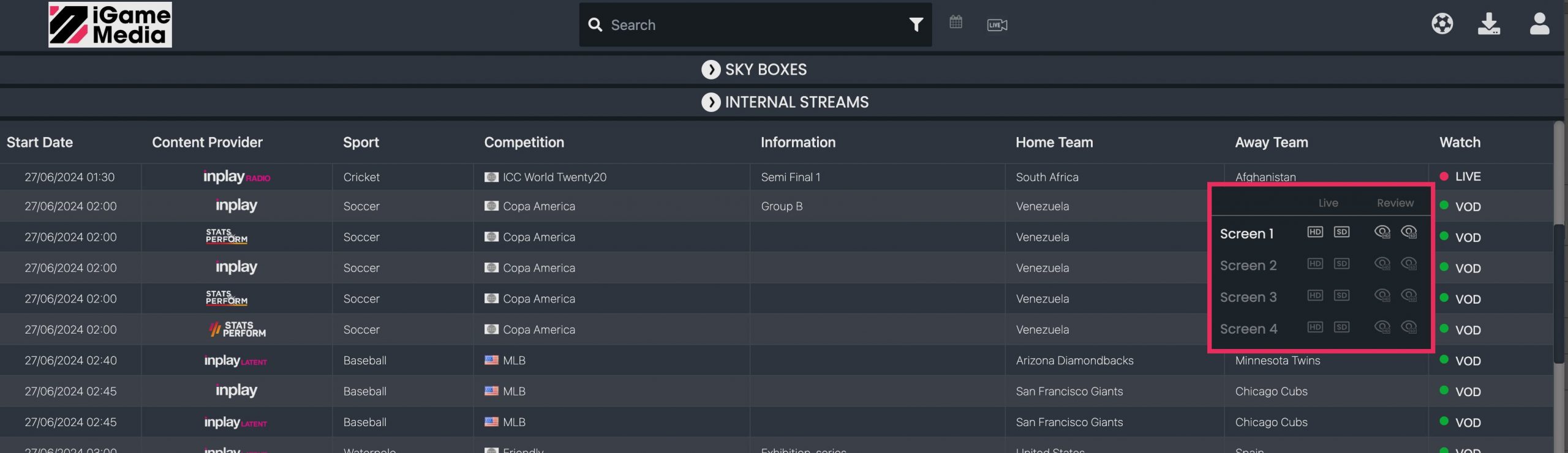Click the iGame Media logo
1568x453 pixels.
(110, 24)
